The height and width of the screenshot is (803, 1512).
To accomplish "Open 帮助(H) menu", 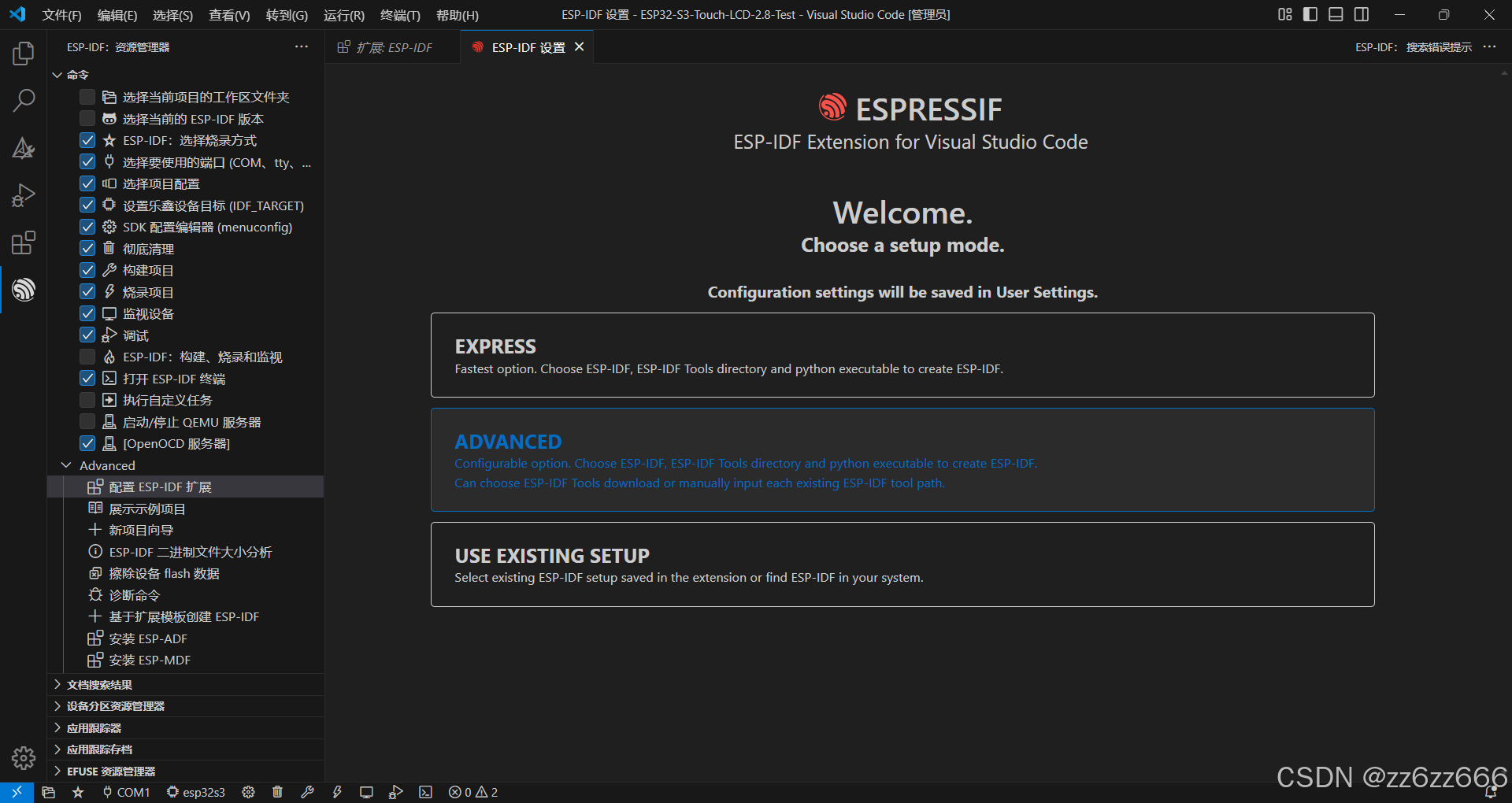I will [458, 15].
